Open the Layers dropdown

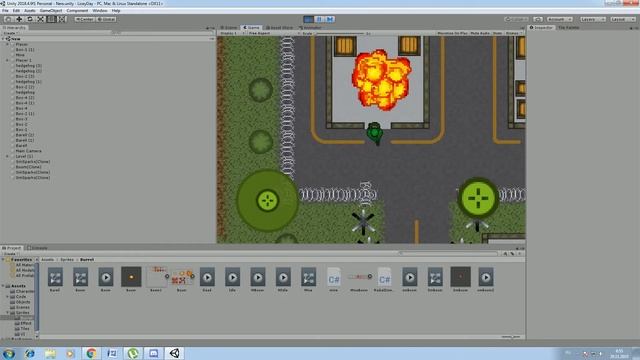(x=593, y=19)
